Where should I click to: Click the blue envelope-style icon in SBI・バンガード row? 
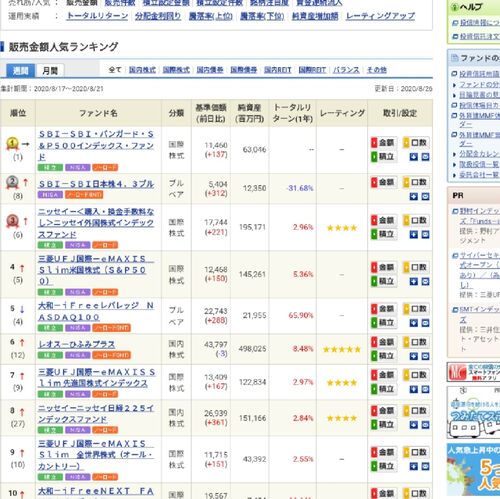pyautogui.click(x=425, y=157)
